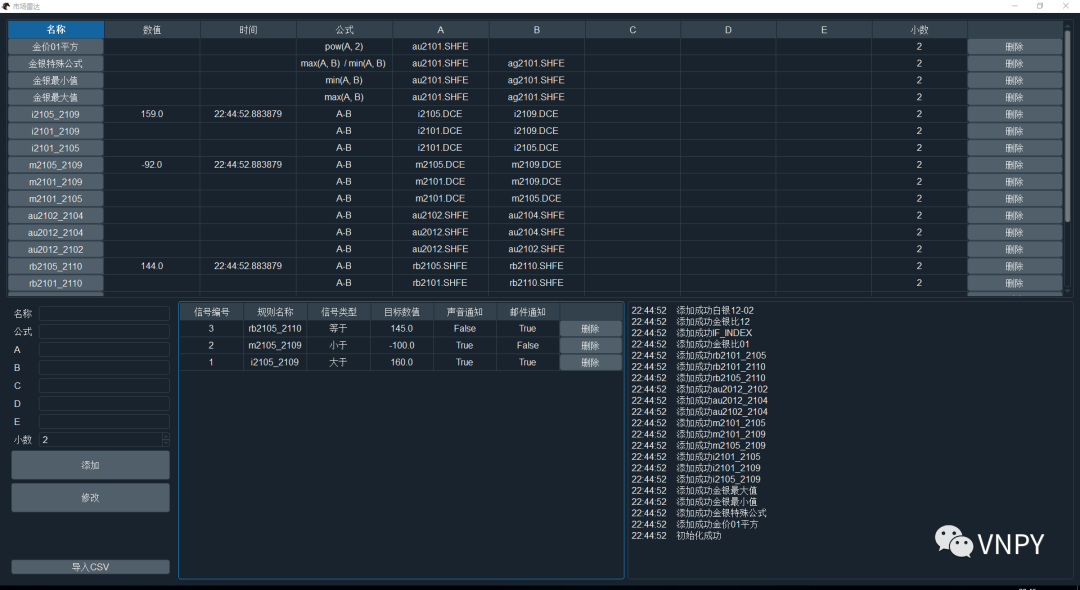Delete the 金价01平方 radar row

[x=1014, y=46]
